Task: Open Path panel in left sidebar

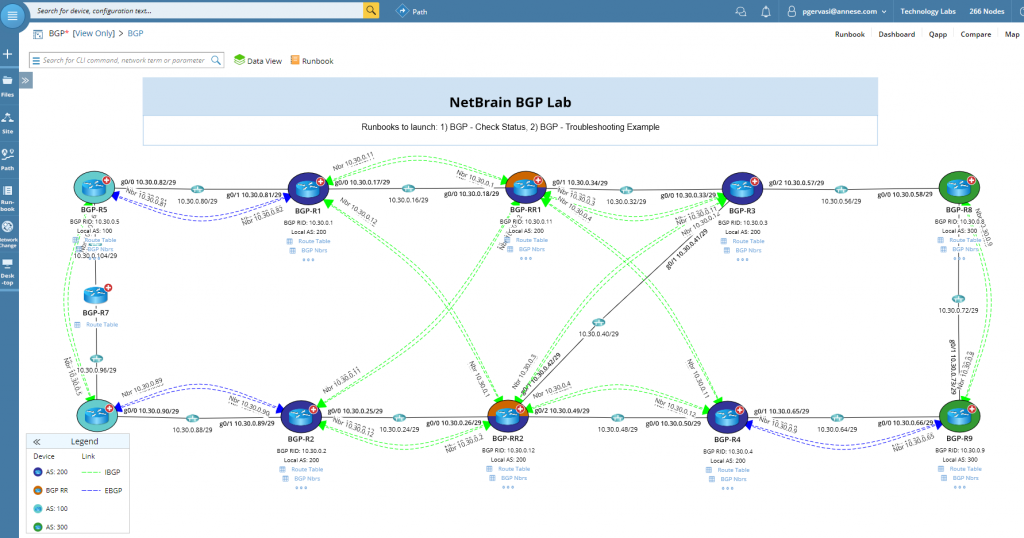Action: coord(8,159)
